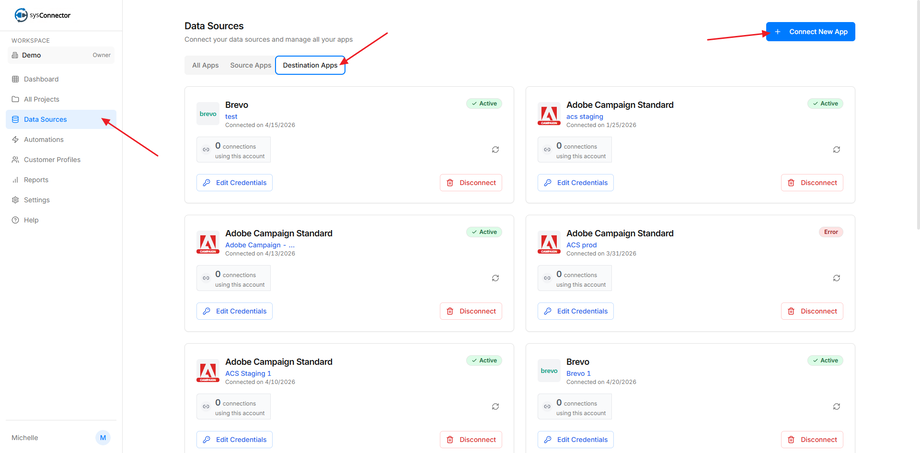Open Customer Profiles page

click(x=61, y=160)
